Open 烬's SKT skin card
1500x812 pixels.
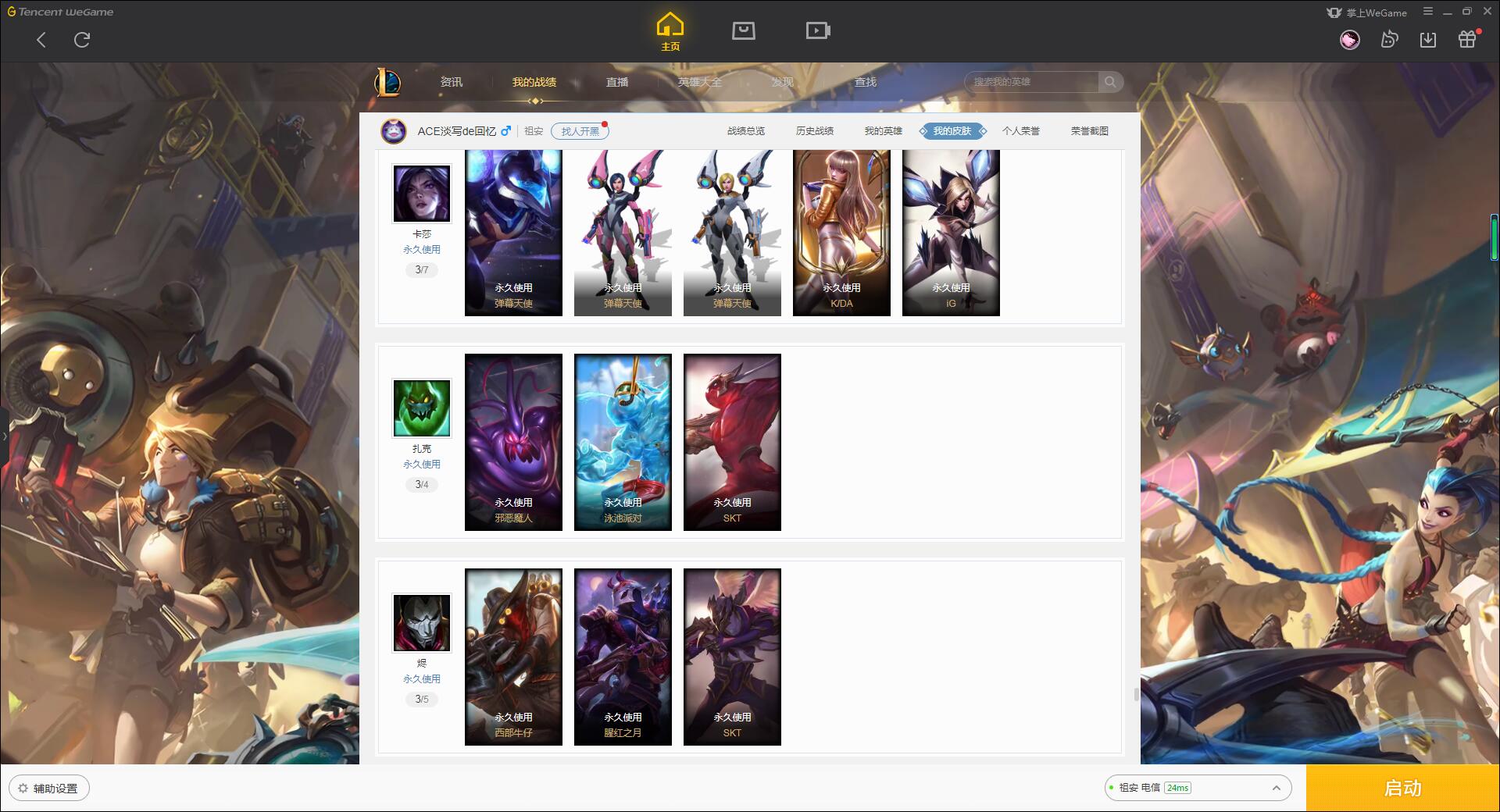tap(732, 657)
